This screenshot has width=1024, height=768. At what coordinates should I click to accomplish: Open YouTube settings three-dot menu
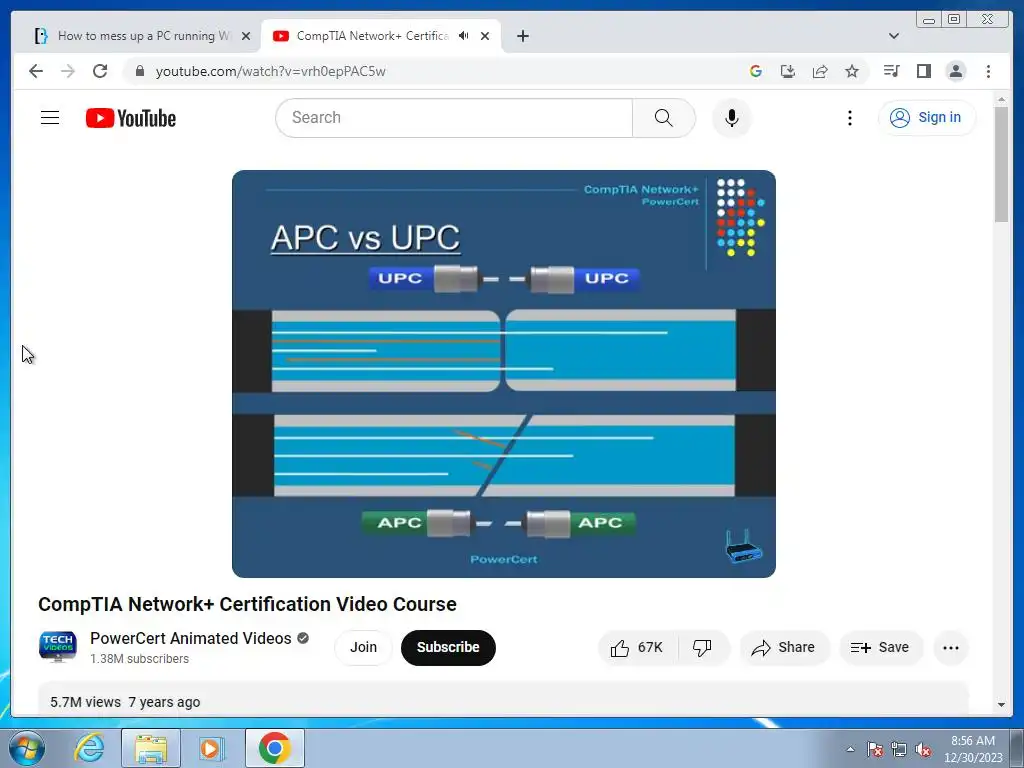click(x=850, y=118)
